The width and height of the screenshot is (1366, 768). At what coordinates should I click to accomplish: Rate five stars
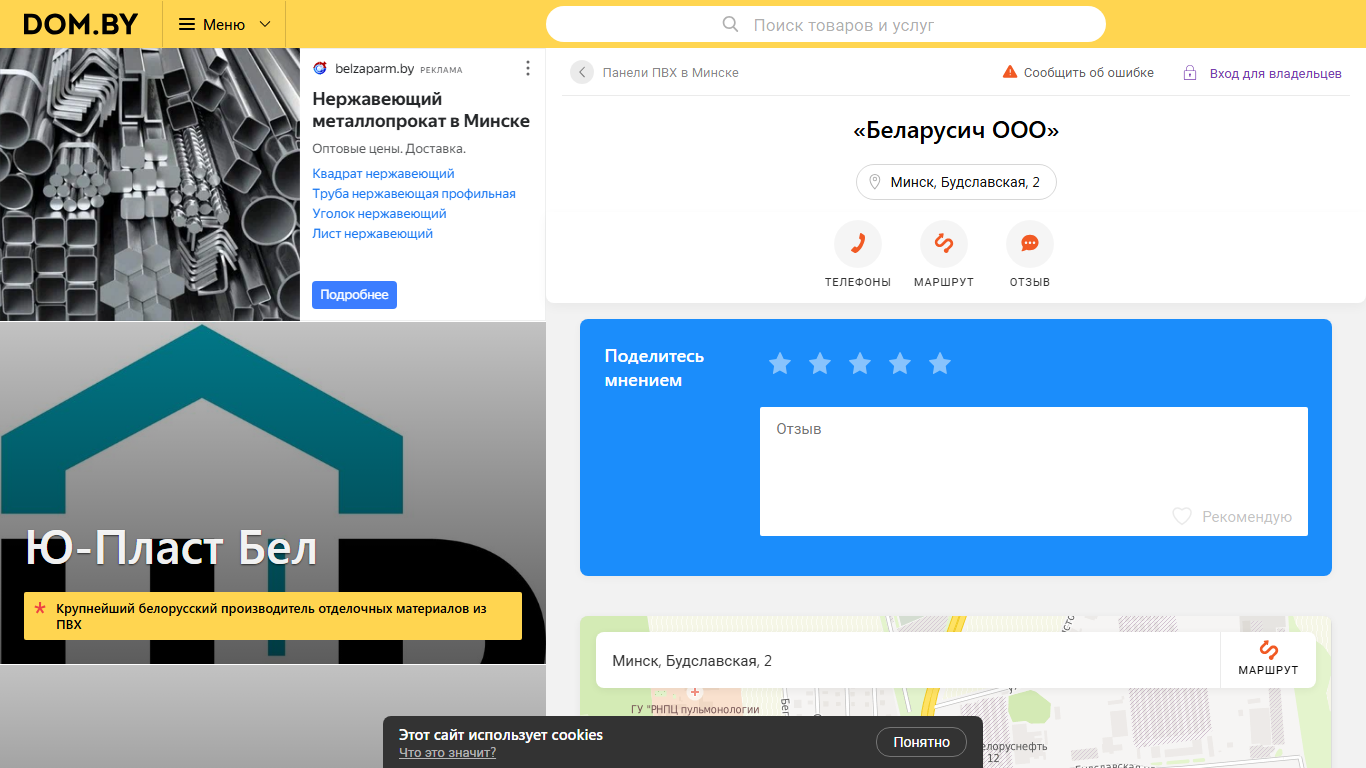(940, 364)
